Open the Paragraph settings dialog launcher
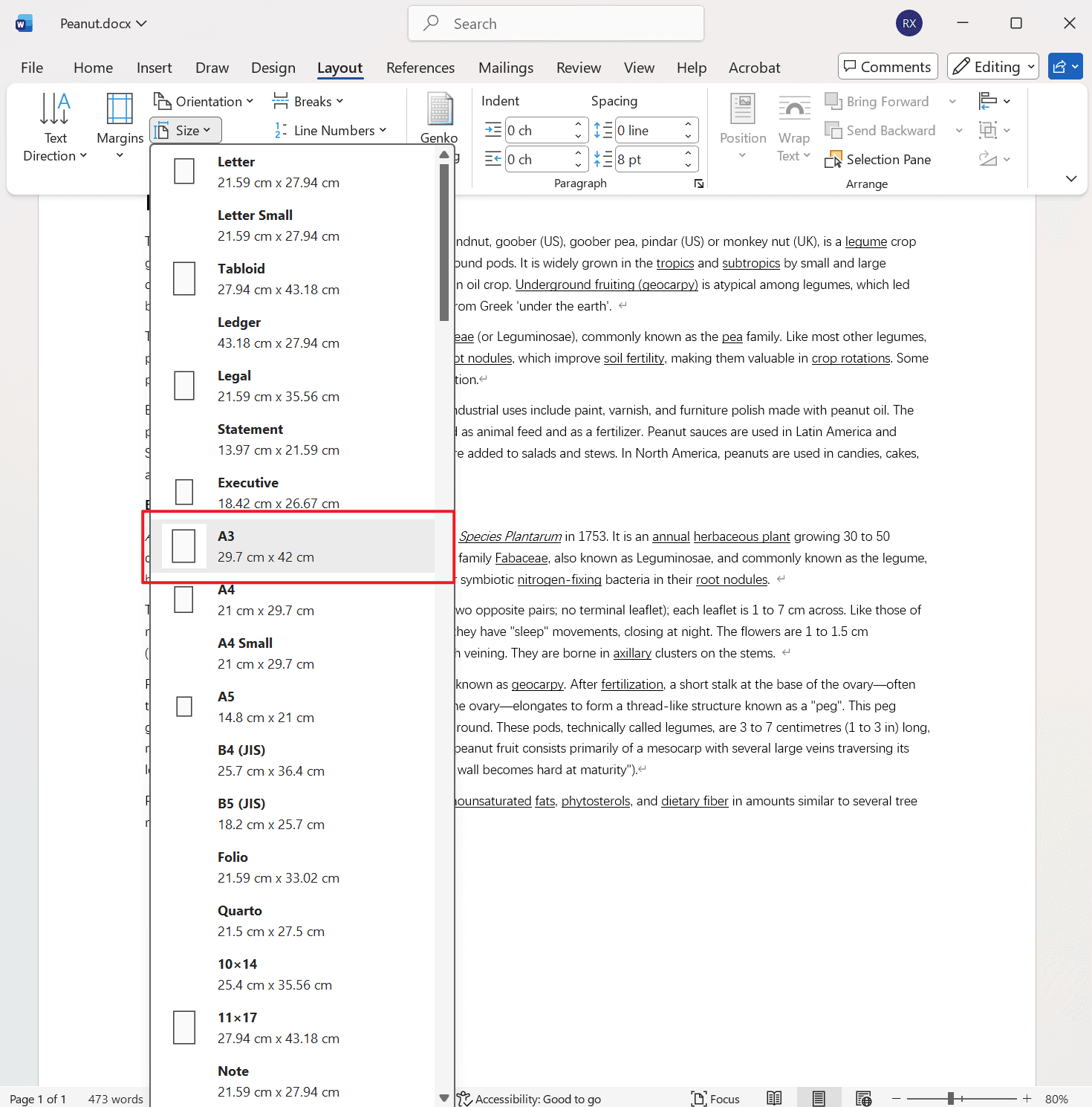The width and height of the screenshot is (1092, 1107). tap(698, 183)
